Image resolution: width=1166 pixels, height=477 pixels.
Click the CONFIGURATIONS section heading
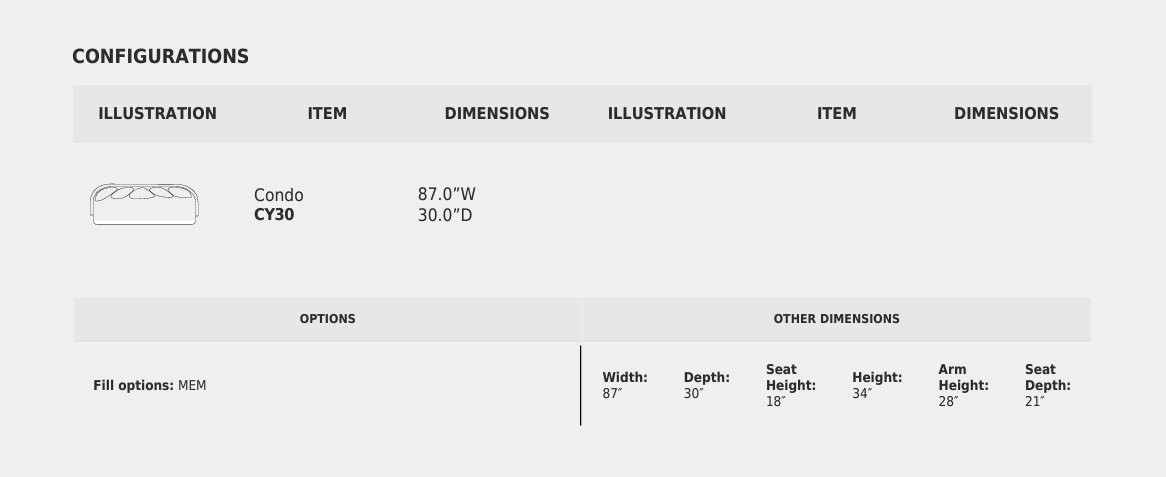click(x=160, y=56)
